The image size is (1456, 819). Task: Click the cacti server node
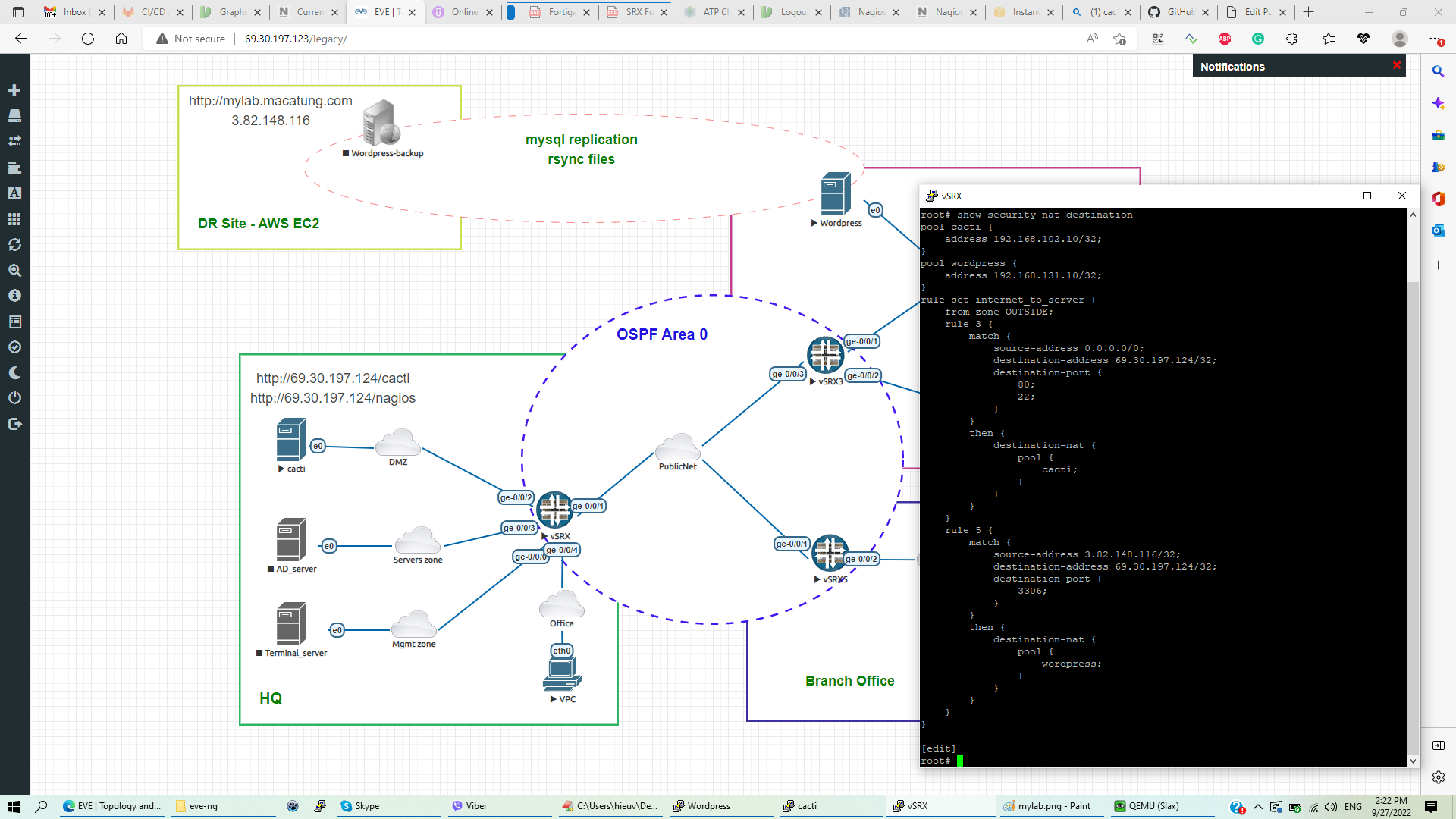291,440
